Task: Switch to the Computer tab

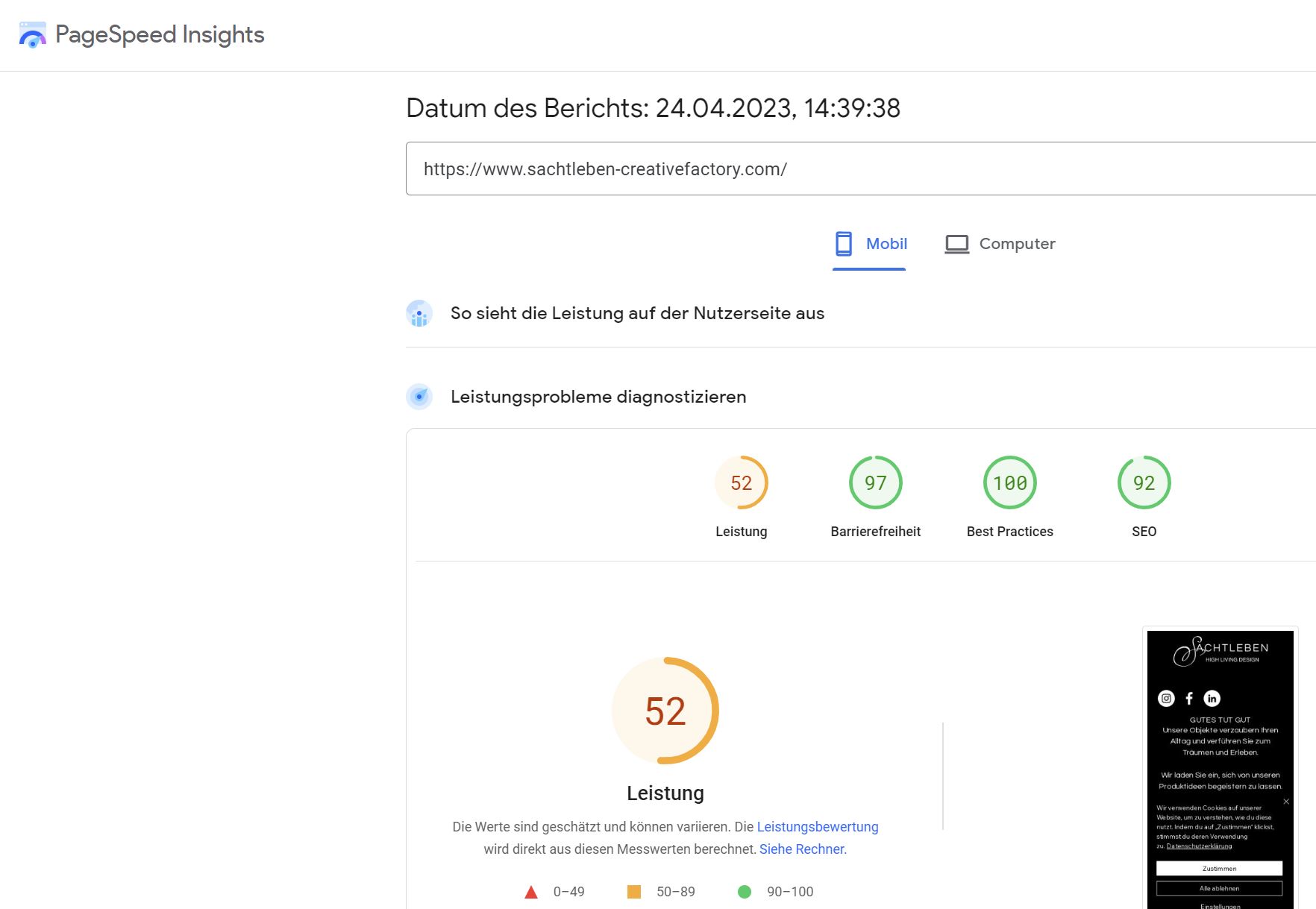Action: point(1000,244)
